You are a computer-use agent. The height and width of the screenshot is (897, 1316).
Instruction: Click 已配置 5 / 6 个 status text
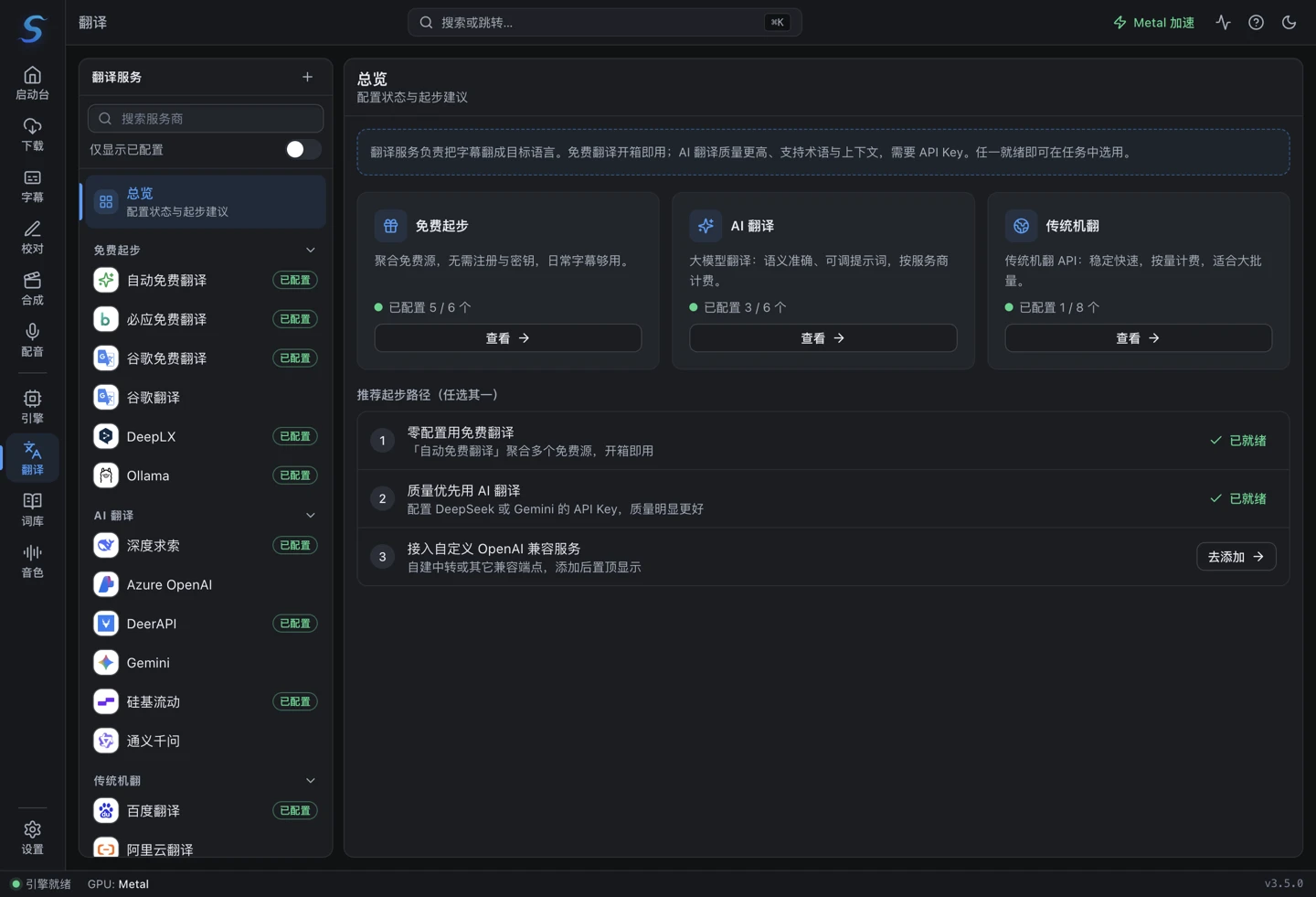[x=422, y=307]
